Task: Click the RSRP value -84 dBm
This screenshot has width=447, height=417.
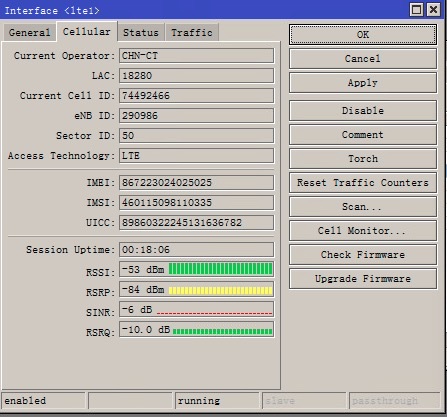Action: [x=143, y=289]
